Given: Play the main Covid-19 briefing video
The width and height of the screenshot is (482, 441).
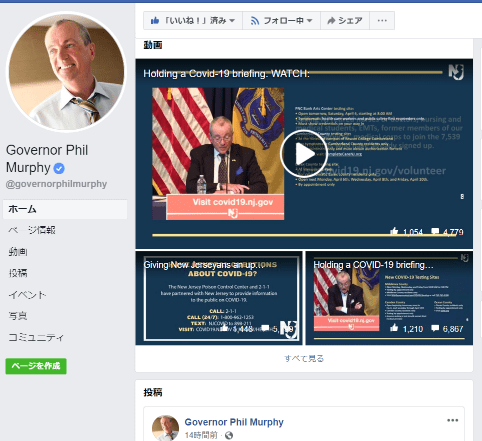Looking at the screenshot, I should pyautogui.click(x=304, y=154).
